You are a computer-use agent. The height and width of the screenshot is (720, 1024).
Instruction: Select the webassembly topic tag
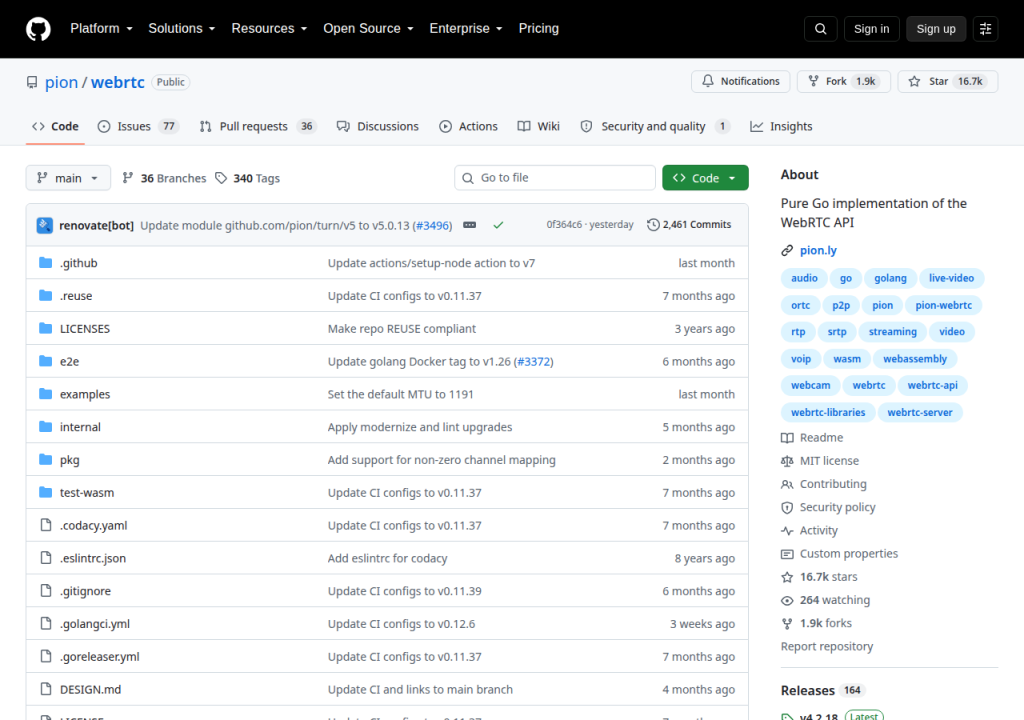(914, 359)
